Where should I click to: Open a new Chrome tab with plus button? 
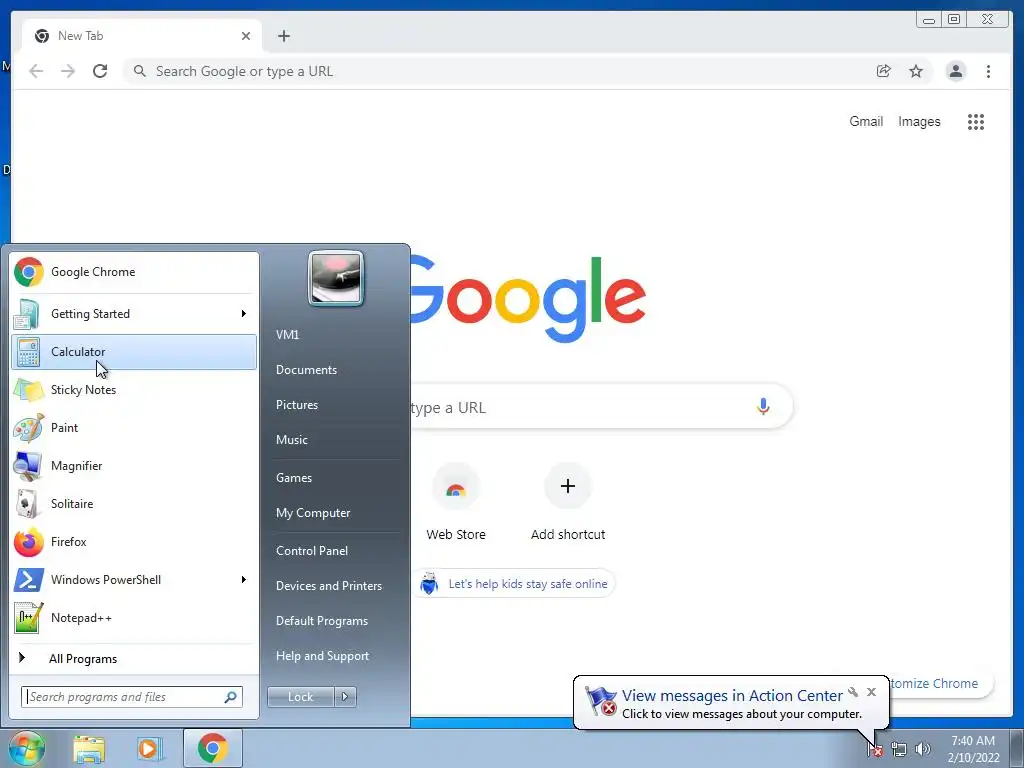pos(283,36)
